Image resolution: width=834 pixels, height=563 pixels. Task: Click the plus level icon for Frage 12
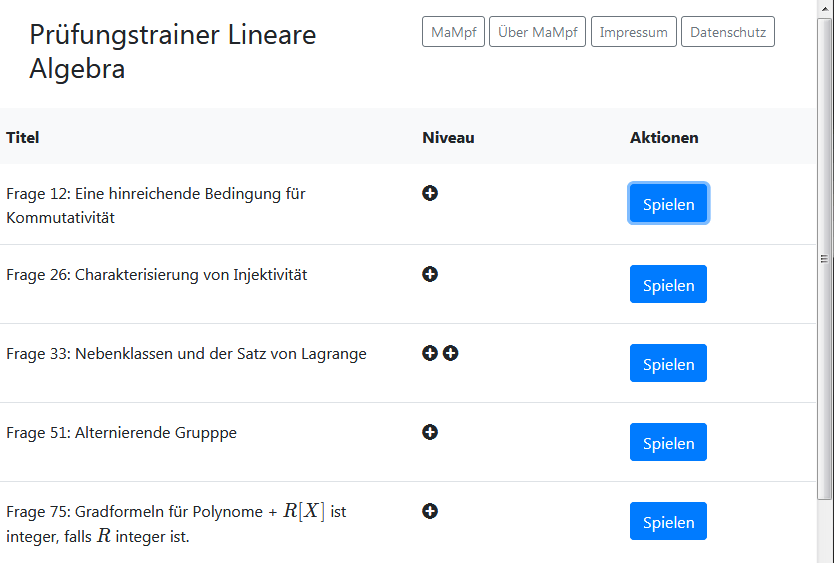pyautogui.click(x=430, y=193)
